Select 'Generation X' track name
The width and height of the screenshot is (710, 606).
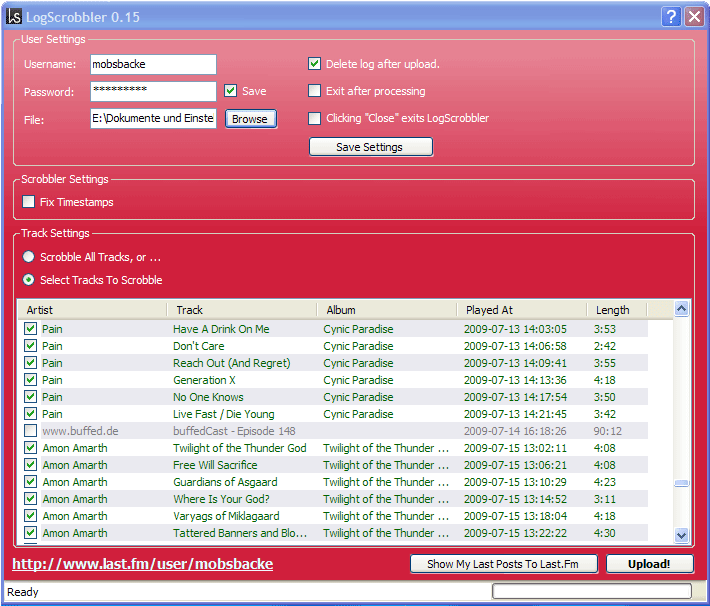(x=204, y=380)
